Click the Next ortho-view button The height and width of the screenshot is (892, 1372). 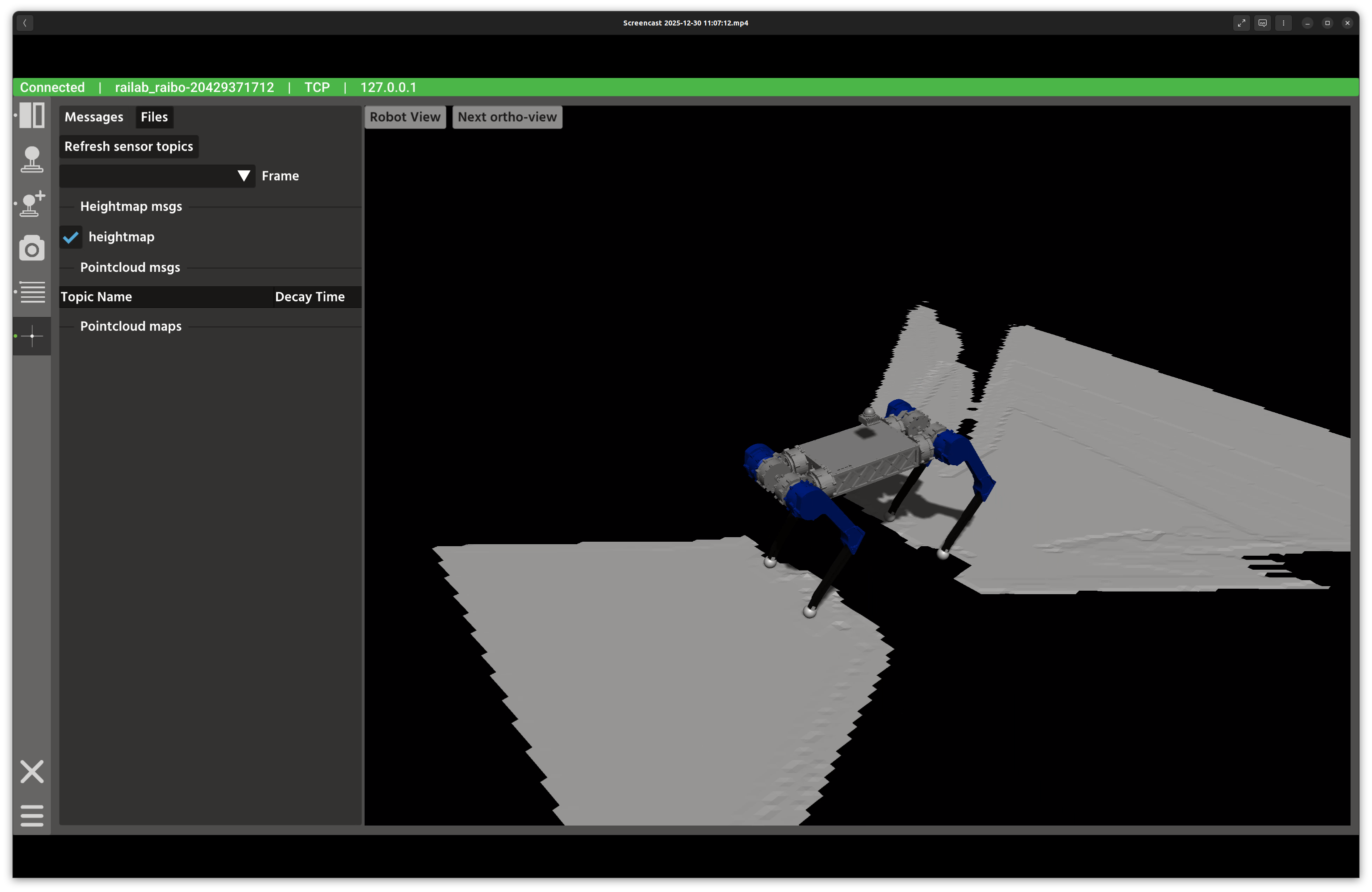pyautogui.click(x=507, y=117)
